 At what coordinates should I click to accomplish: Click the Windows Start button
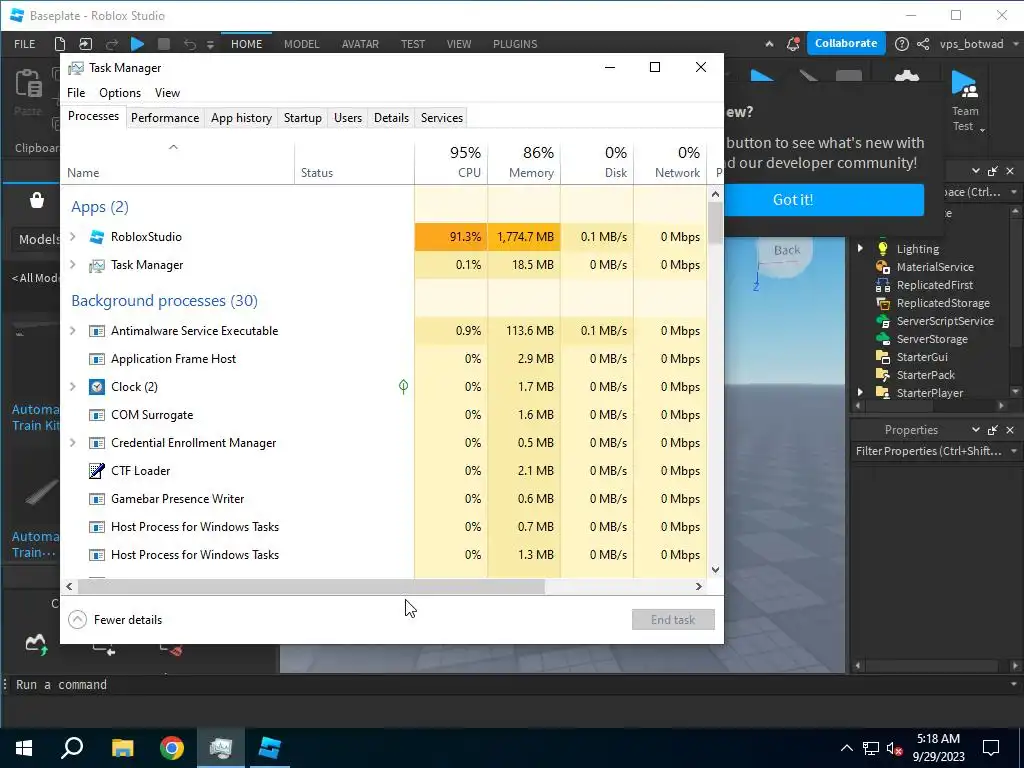point(24,748)
